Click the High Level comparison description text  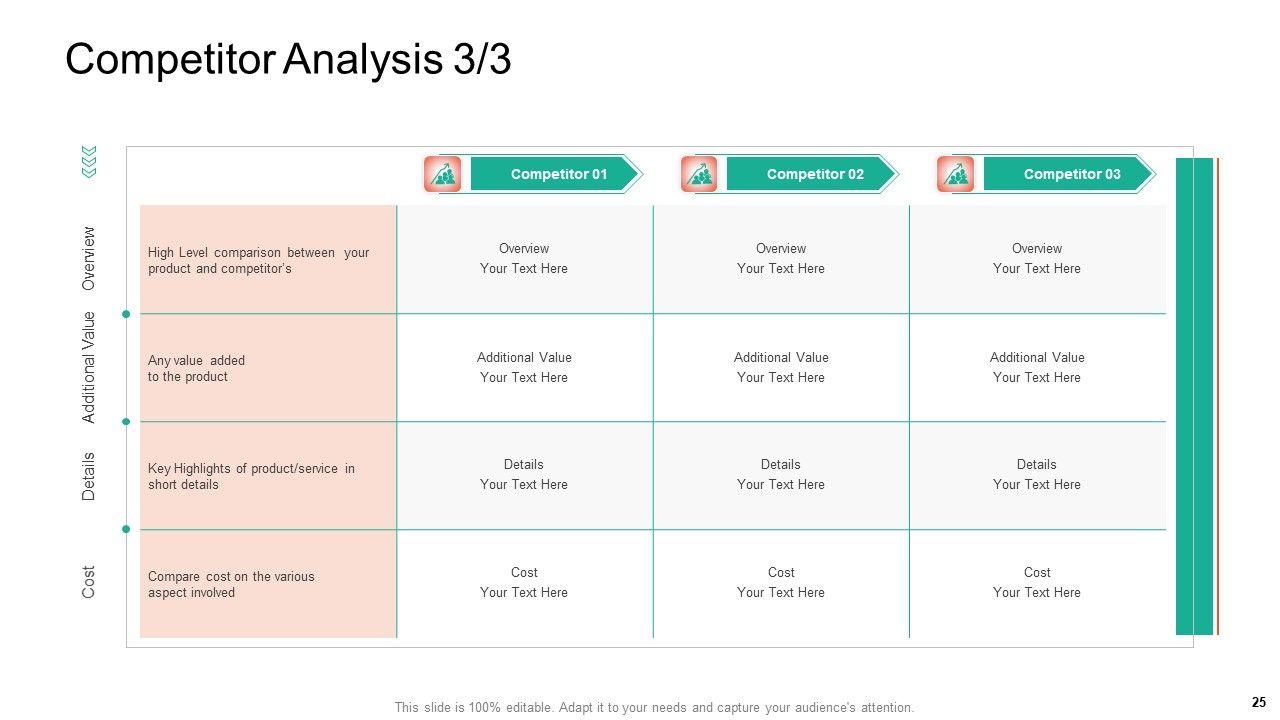click(x=258, y=261)
